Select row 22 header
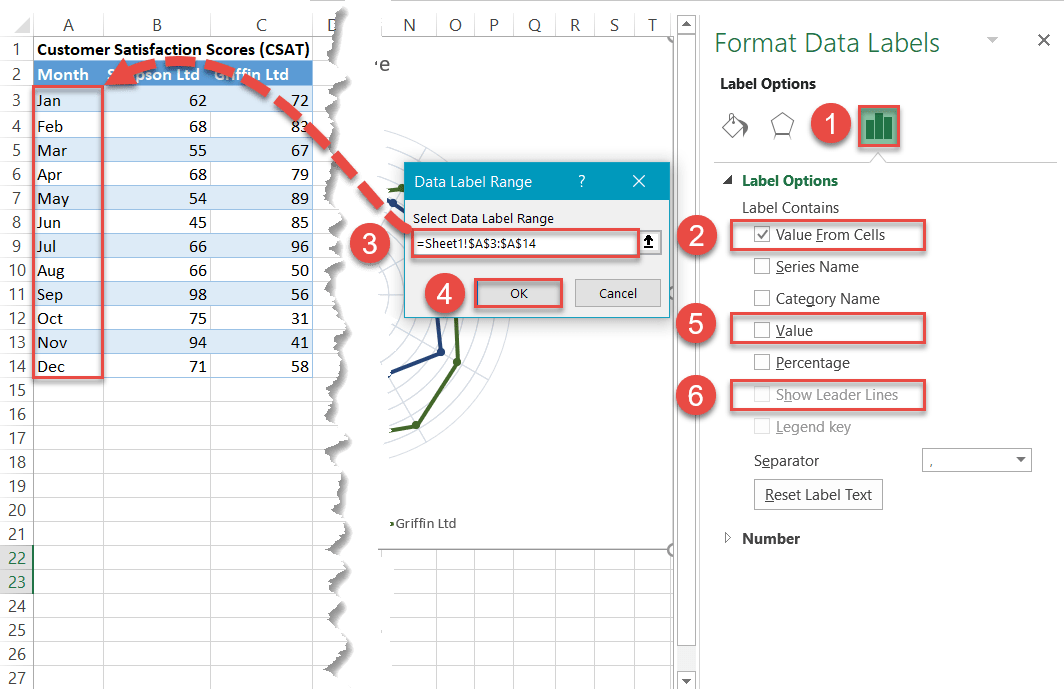Screen dimensions: 1064x689 coord(16,558)
